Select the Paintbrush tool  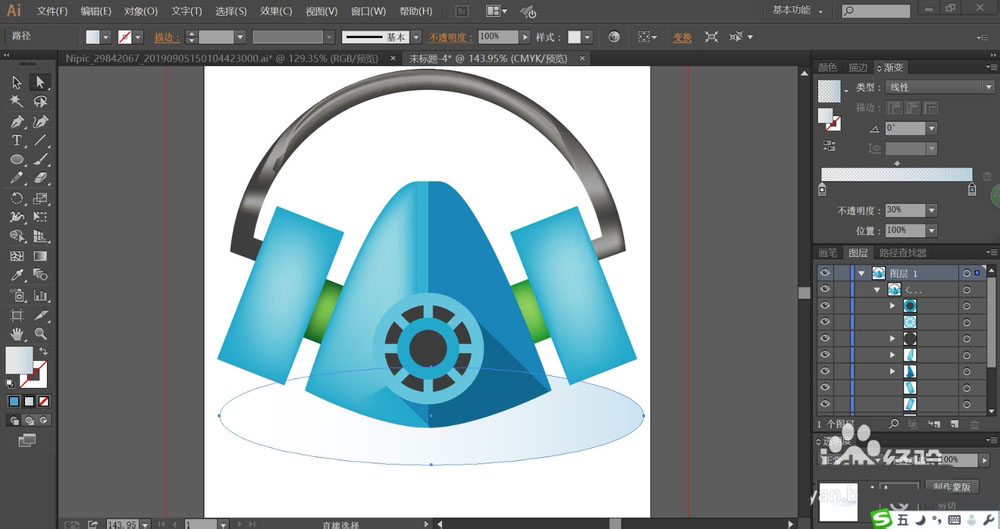pyautogui.click(x=40, y=160)
